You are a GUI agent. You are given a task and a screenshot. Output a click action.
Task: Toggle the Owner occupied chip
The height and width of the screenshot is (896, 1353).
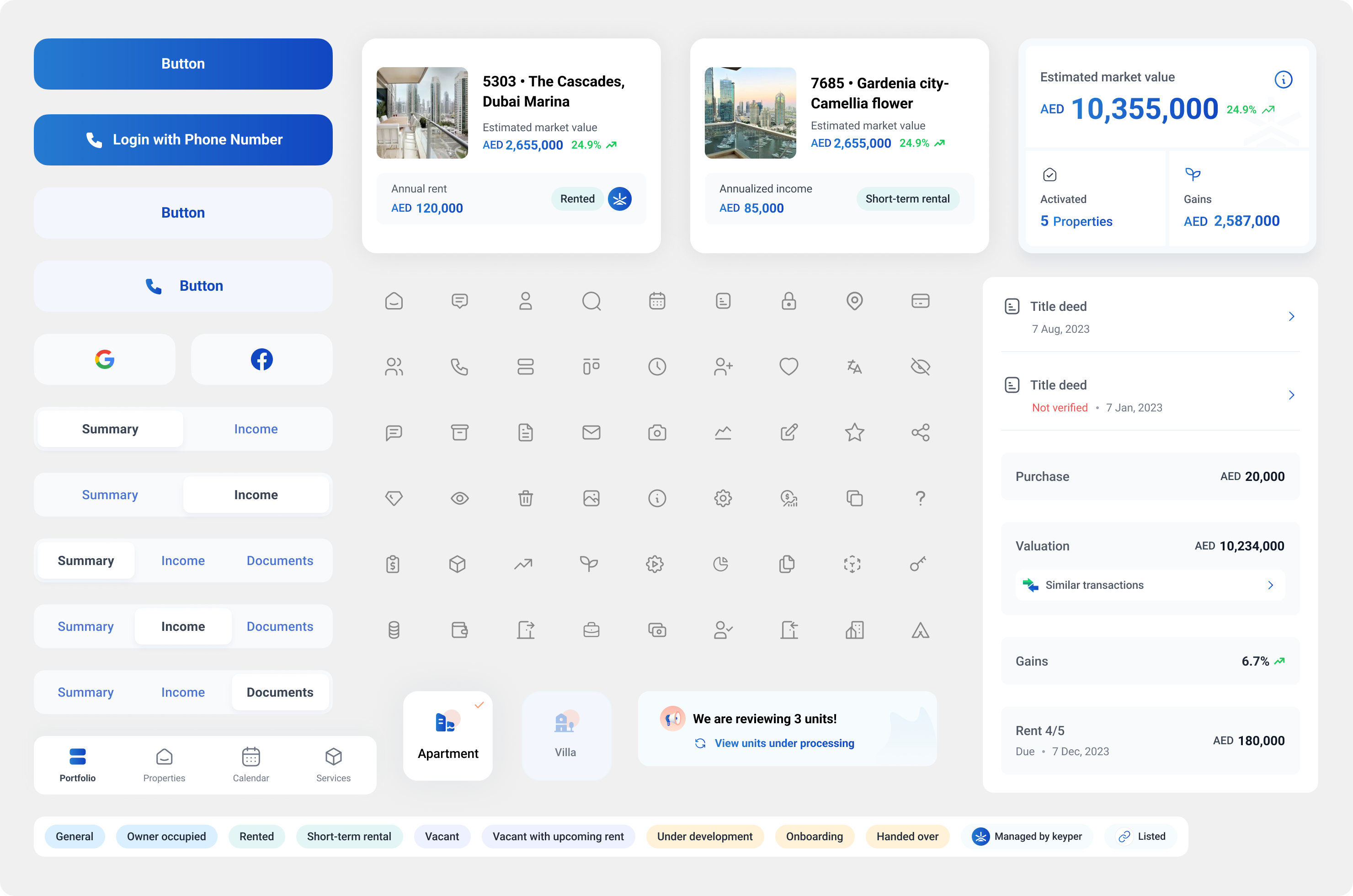[166, 837]
